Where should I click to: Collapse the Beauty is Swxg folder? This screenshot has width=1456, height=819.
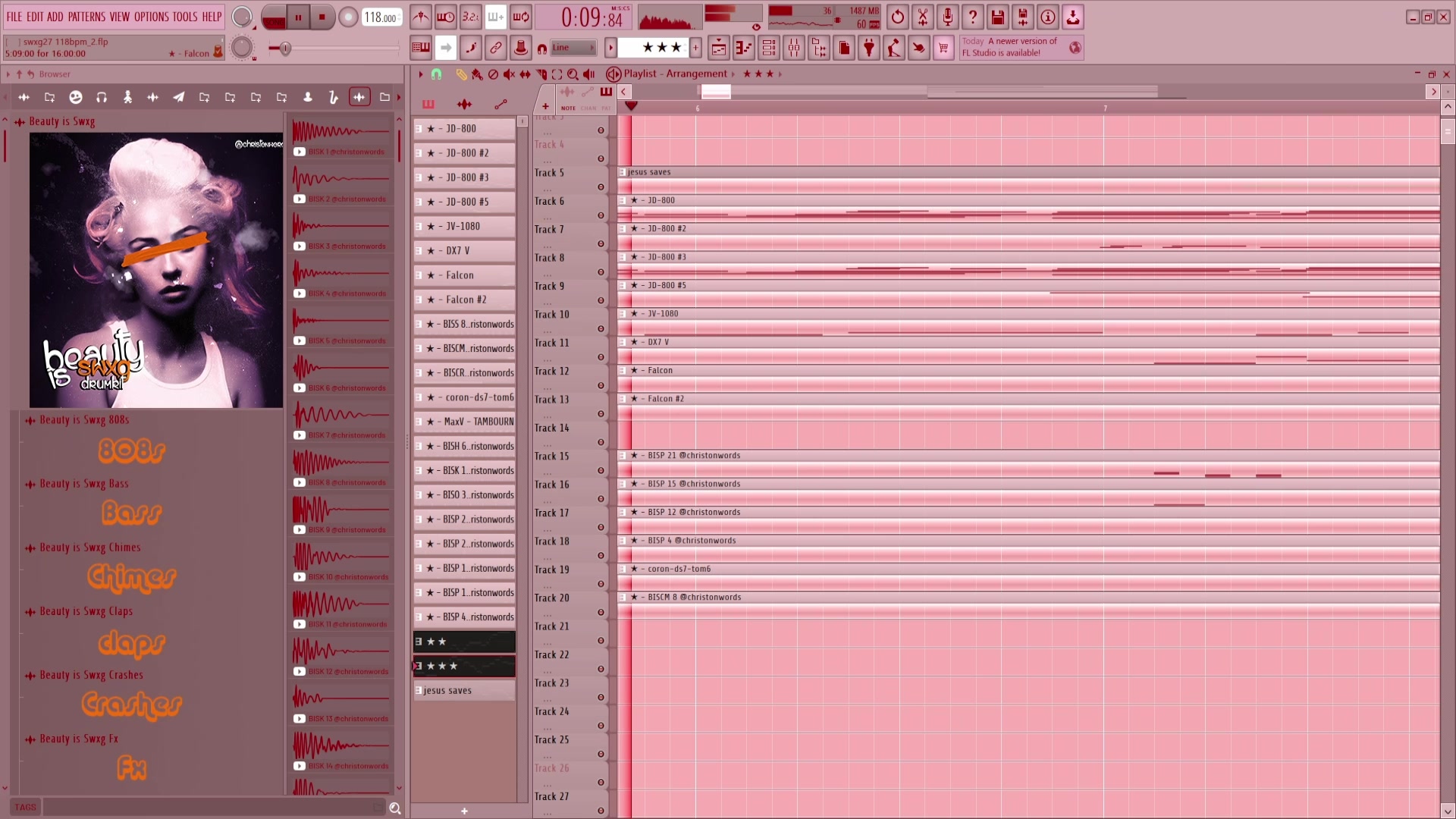61,121
